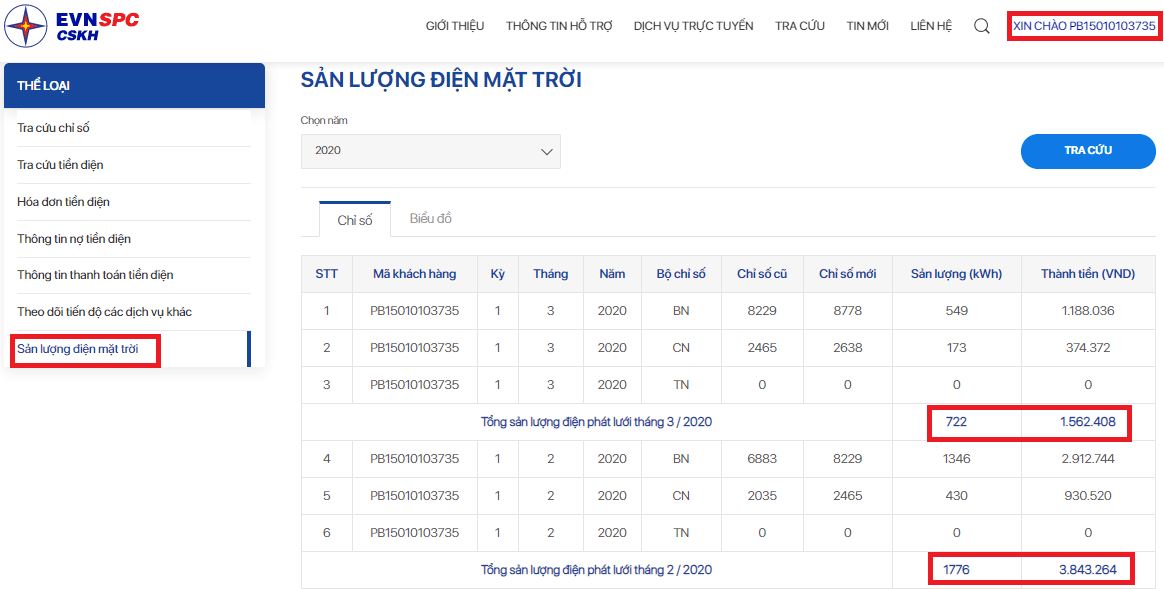Click total output 1776 for February

tap(956, 570)
